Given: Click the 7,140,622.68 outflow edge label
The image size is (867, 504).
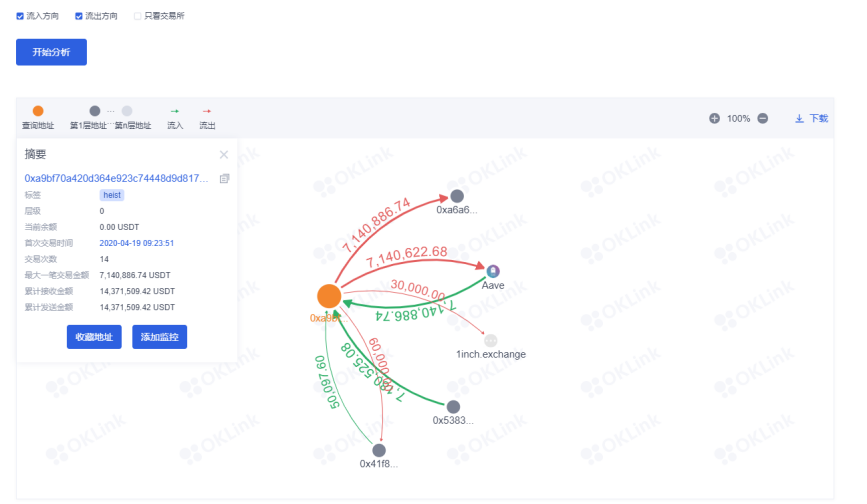Looking at the screenshot, I should 407,251.
